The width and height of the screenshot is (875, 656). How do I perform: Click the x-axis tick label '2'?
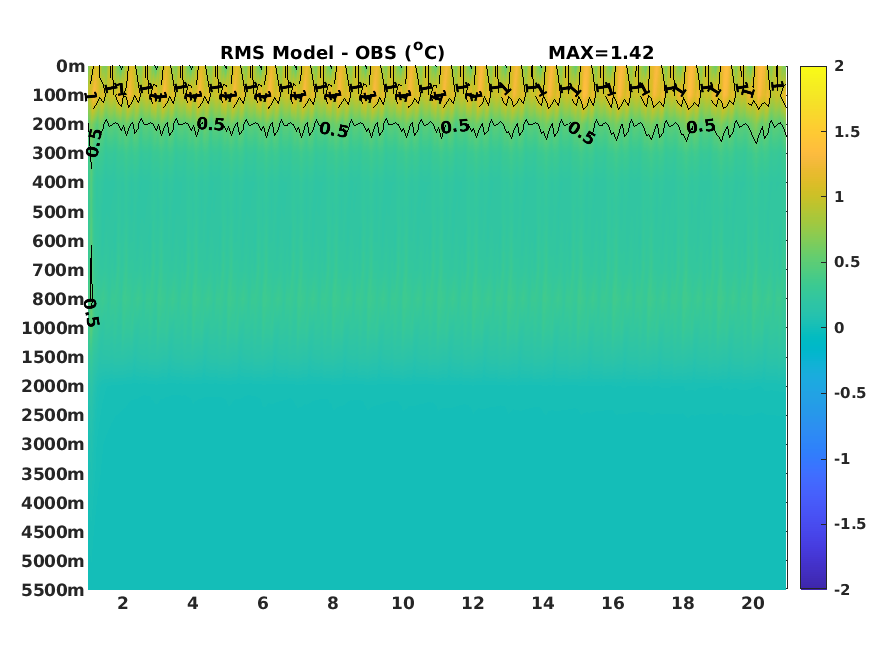click(x=123, y=603)
